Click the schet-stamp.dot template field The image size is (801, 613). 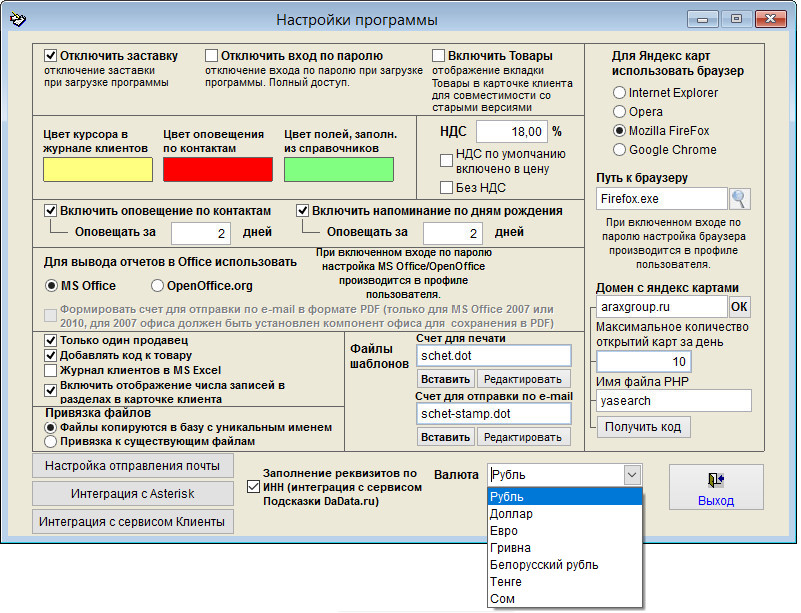[x=494, y=414]
